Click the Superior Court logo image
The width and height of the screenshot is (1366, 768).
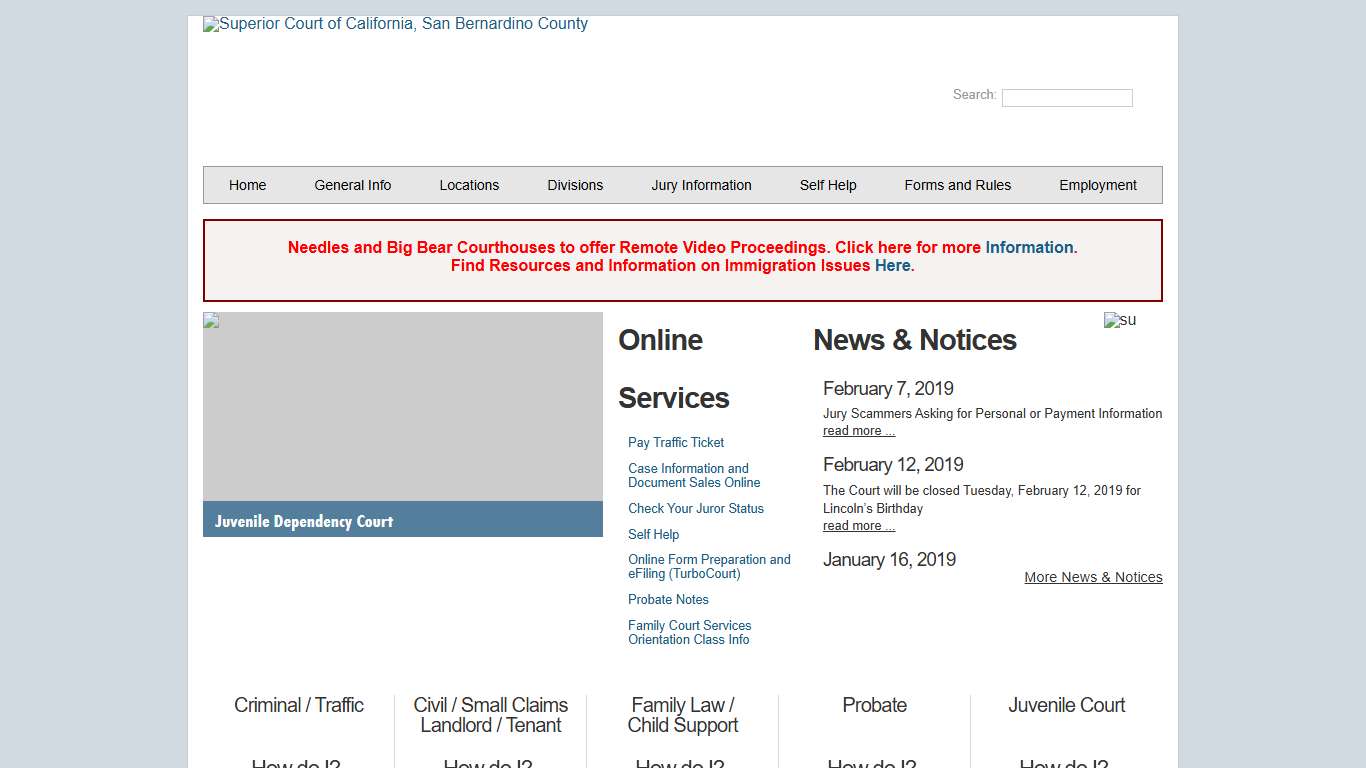click(x=396, y=24)
